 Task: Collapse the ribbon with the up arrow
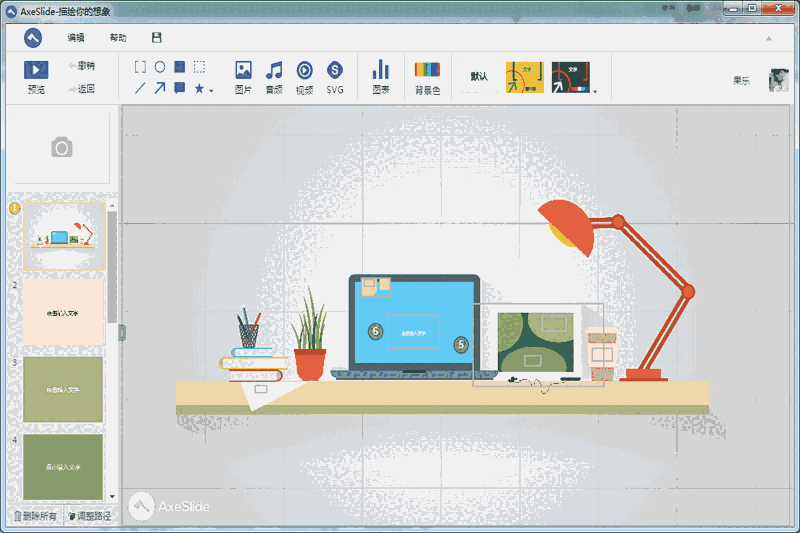(769, 38)
